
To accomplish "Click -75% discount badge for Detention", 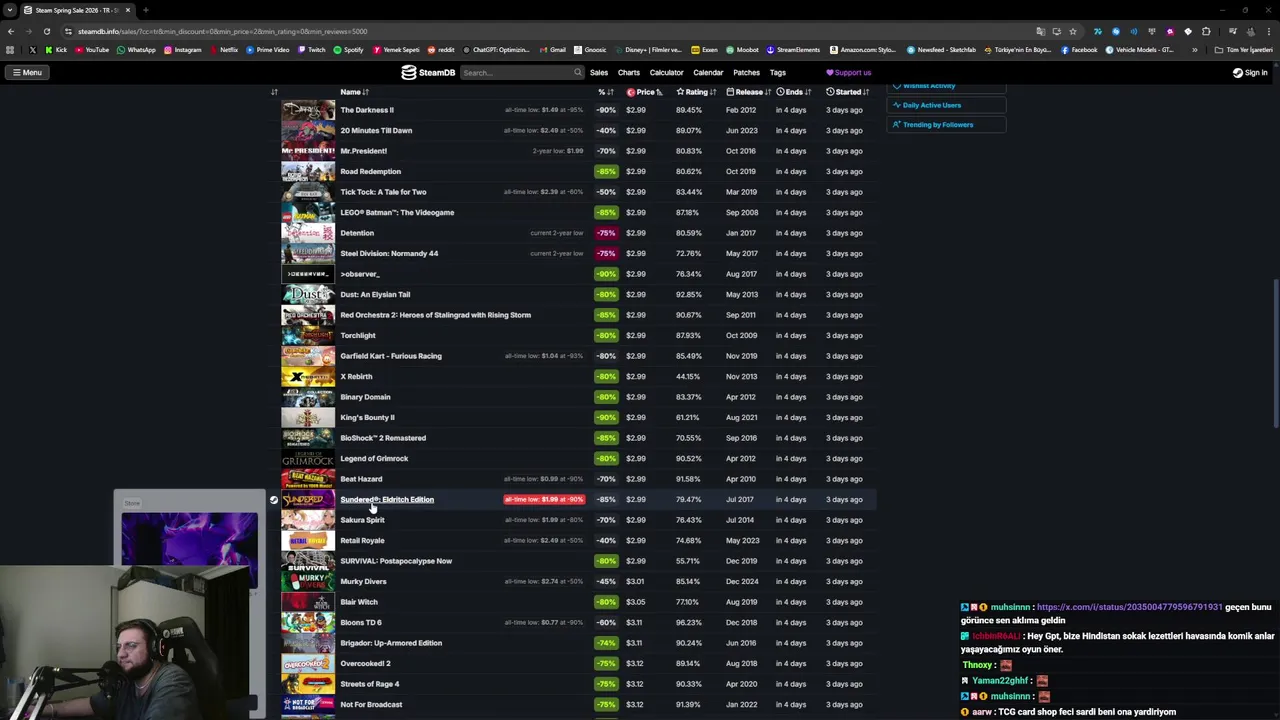I will pyautogui.click(x=606, y=233).
